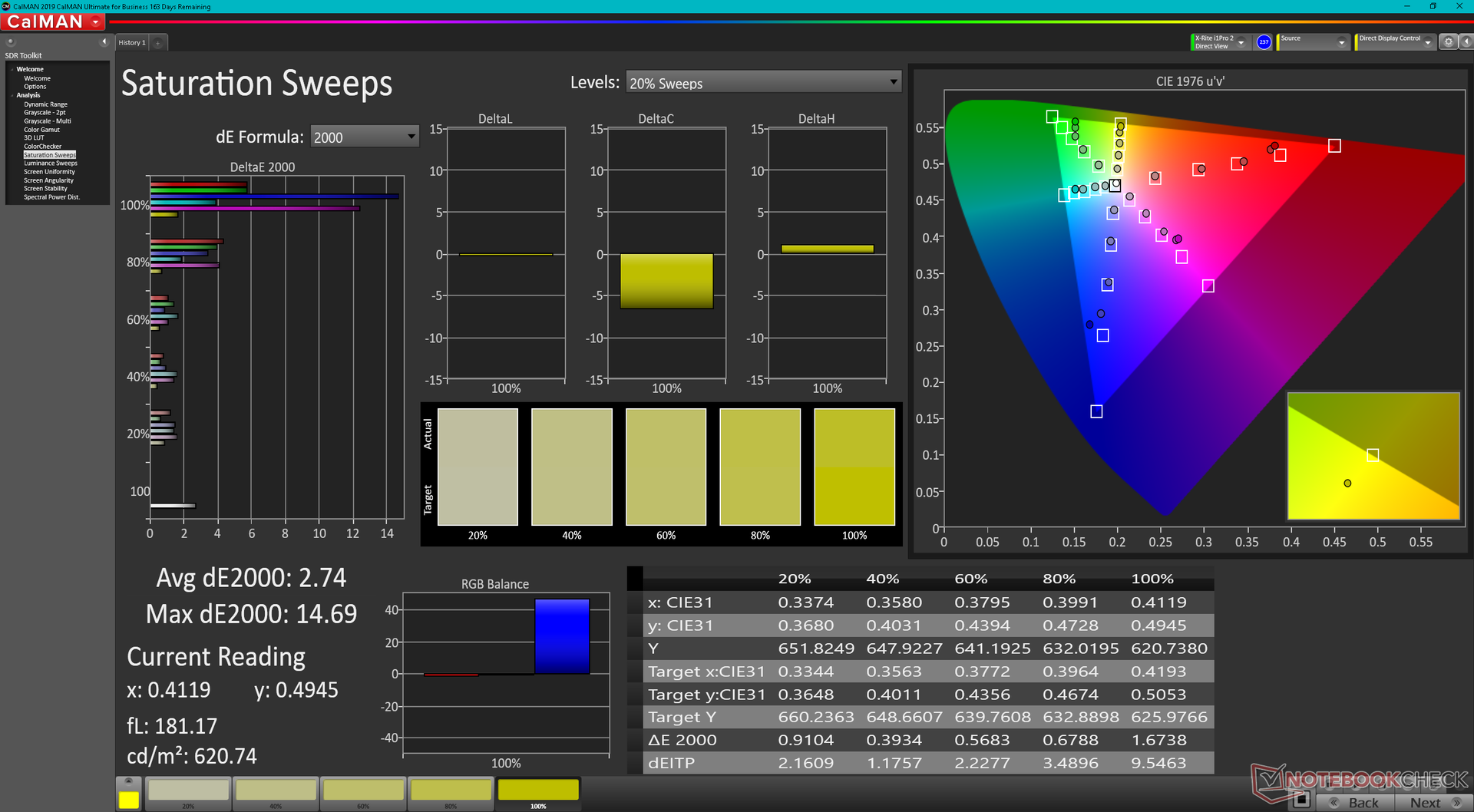Open ColorChecker in the Analysis list

click(42, 147)
